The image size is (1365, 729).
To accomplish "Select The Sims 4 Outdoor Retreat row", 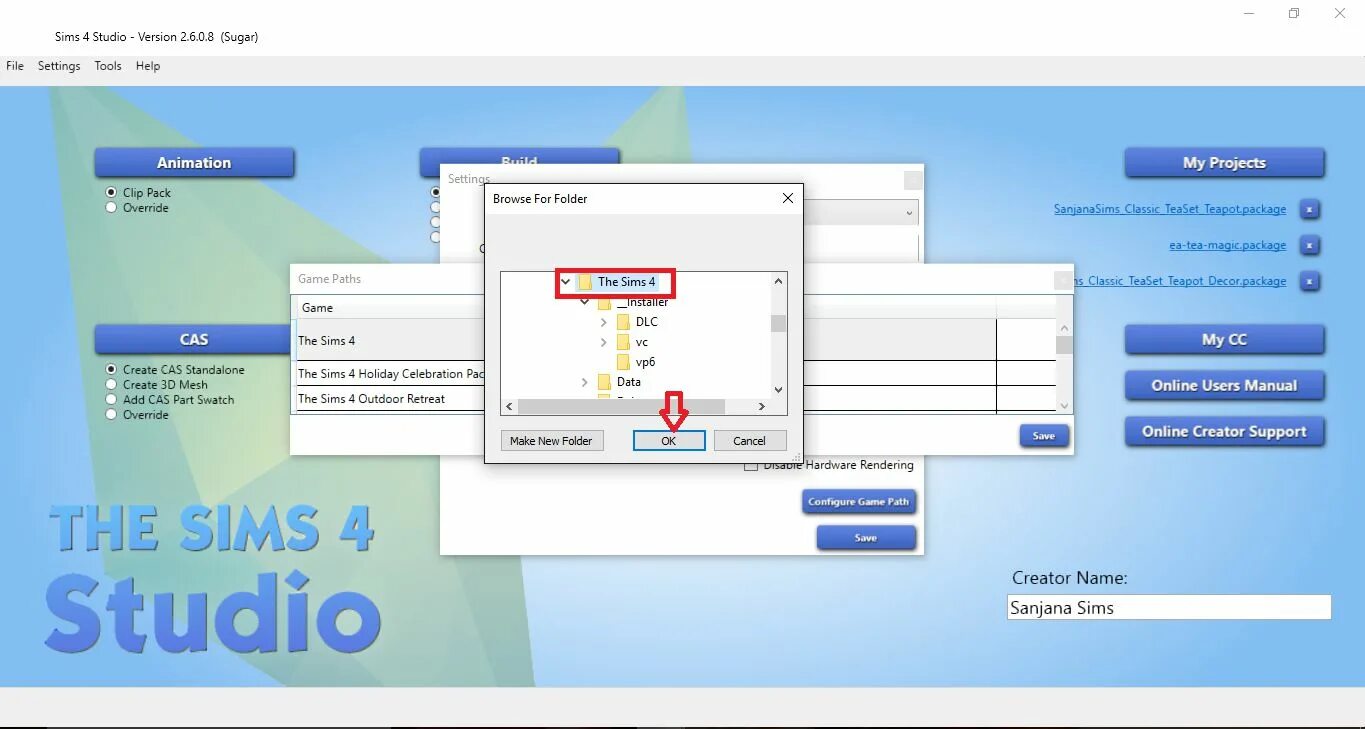I will (675, 399).
